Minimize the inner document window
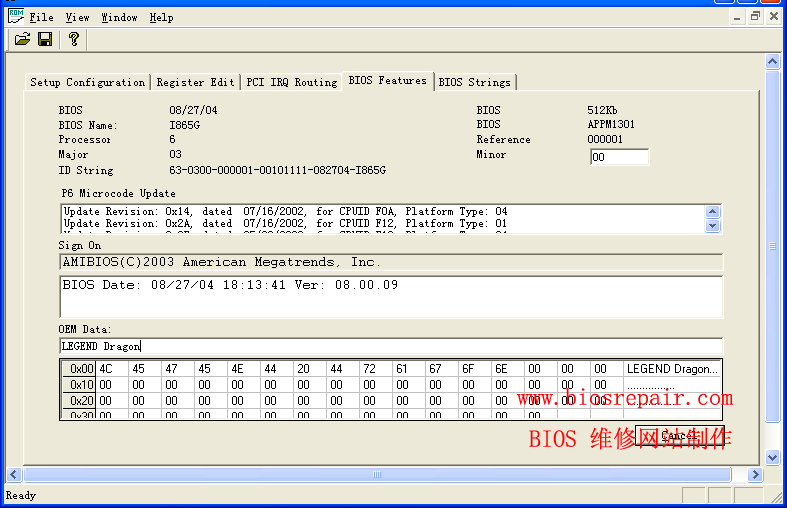 tap(736, 17)
